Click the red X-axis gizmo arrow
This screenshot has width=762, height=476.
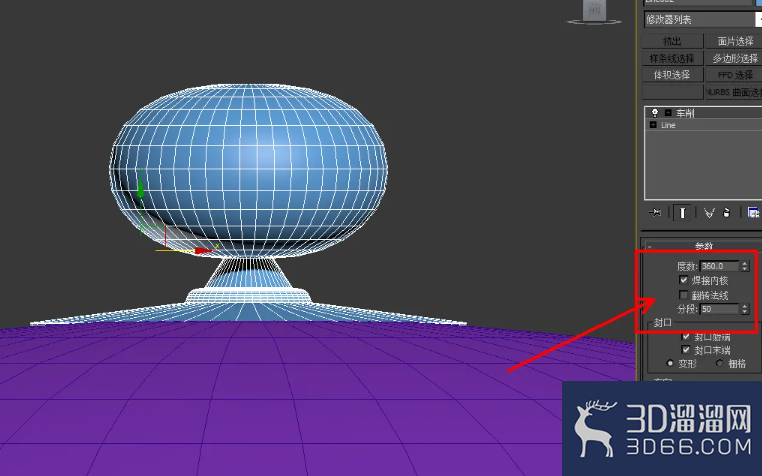pos(204,250)
